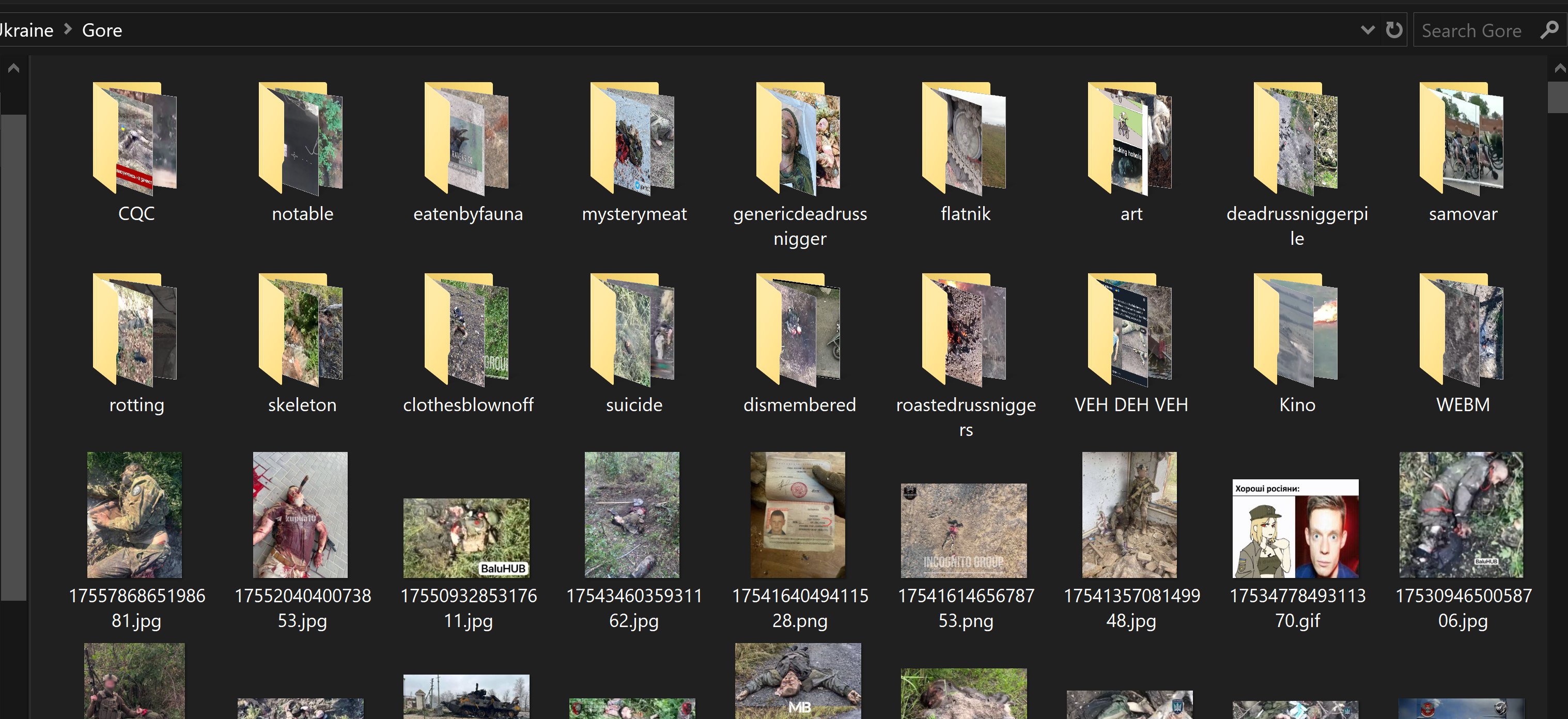Click the refresh button in address bar

point(1393,30)
